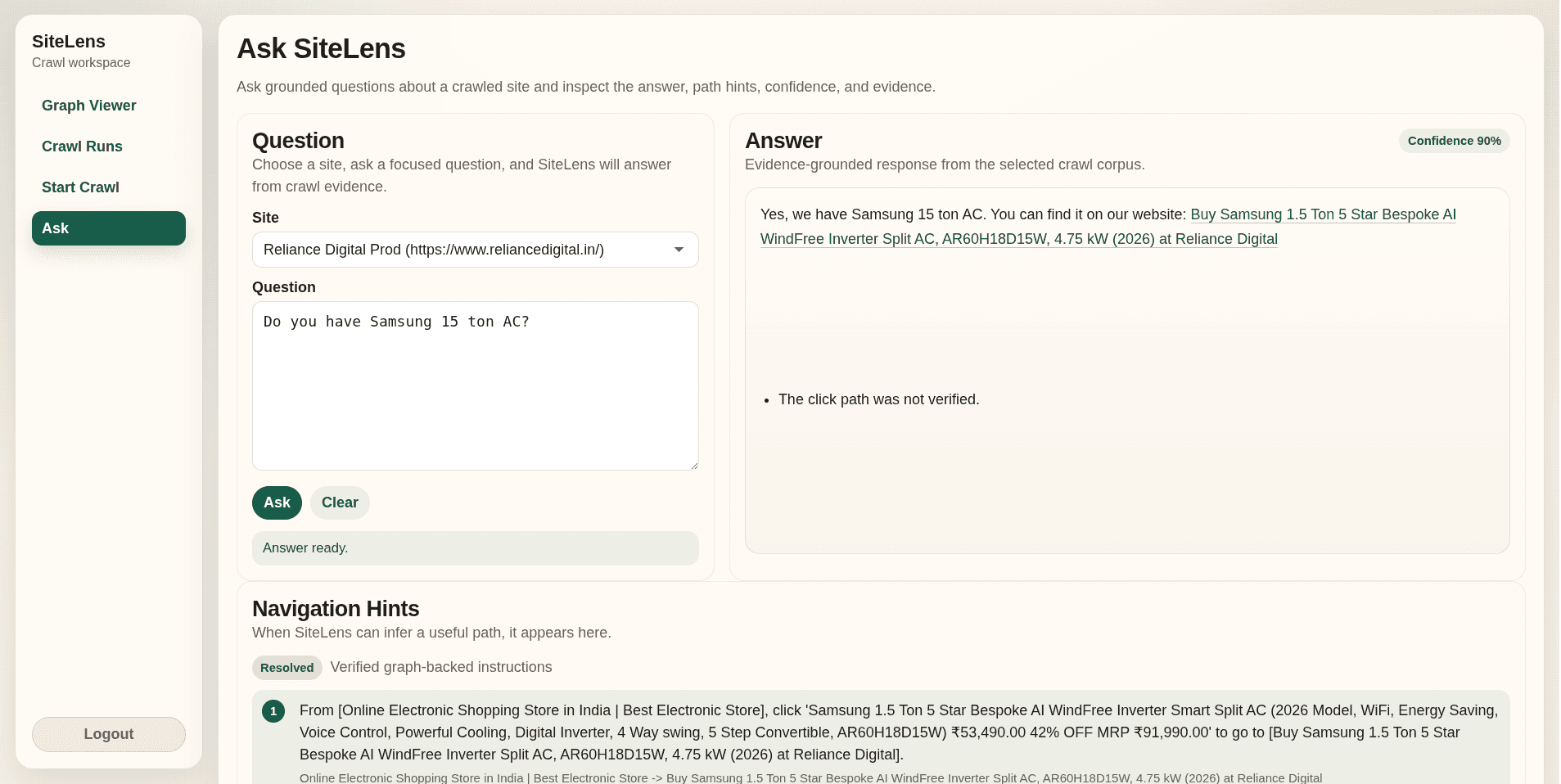Click 'Verified graph-backed instructions' text

441,667
